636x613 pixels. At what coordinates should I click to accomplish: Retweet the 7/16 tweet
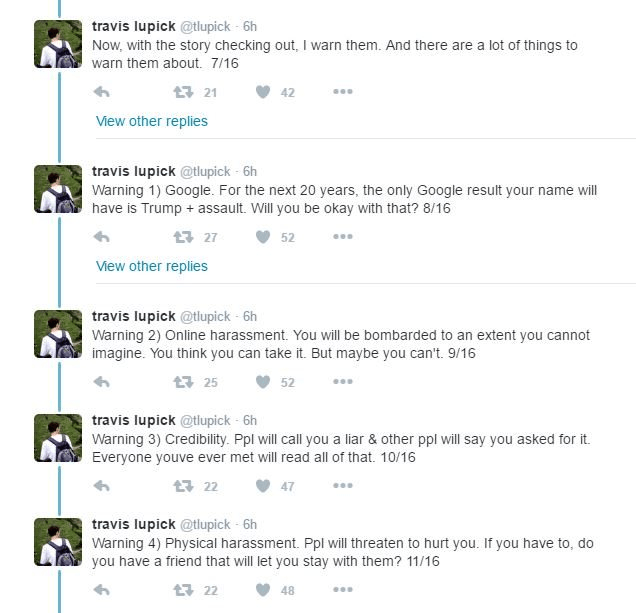click(183, 92)
